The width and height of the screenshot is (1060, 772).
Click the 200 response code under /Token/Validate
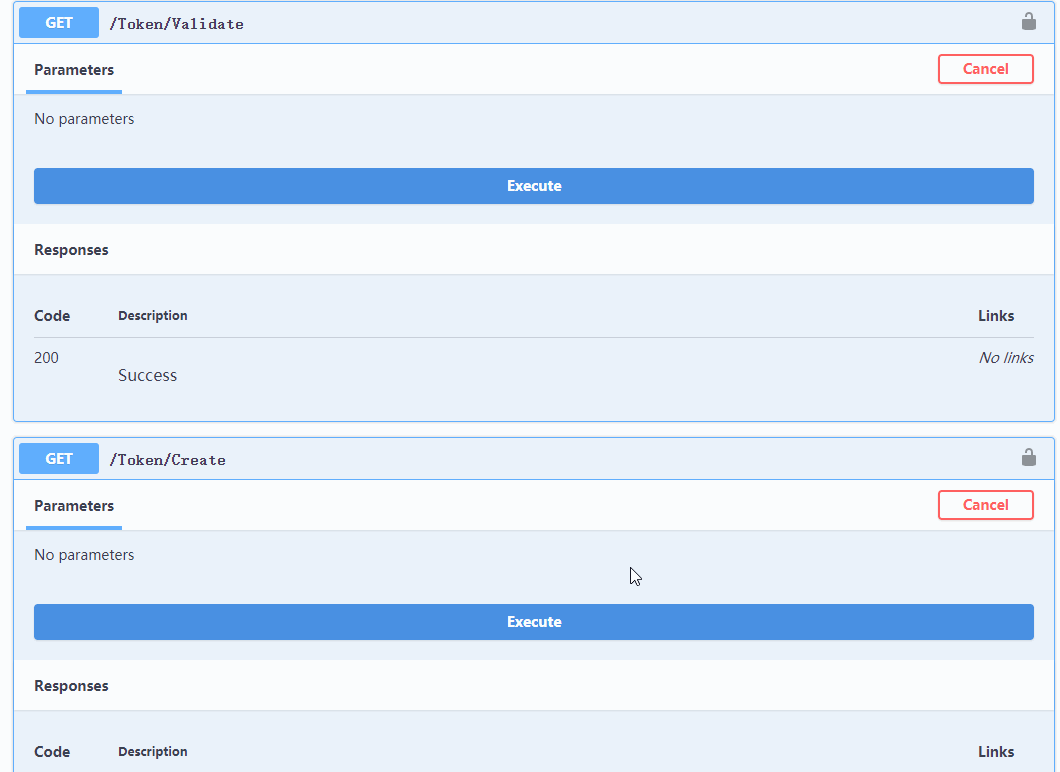click(46, 358)
